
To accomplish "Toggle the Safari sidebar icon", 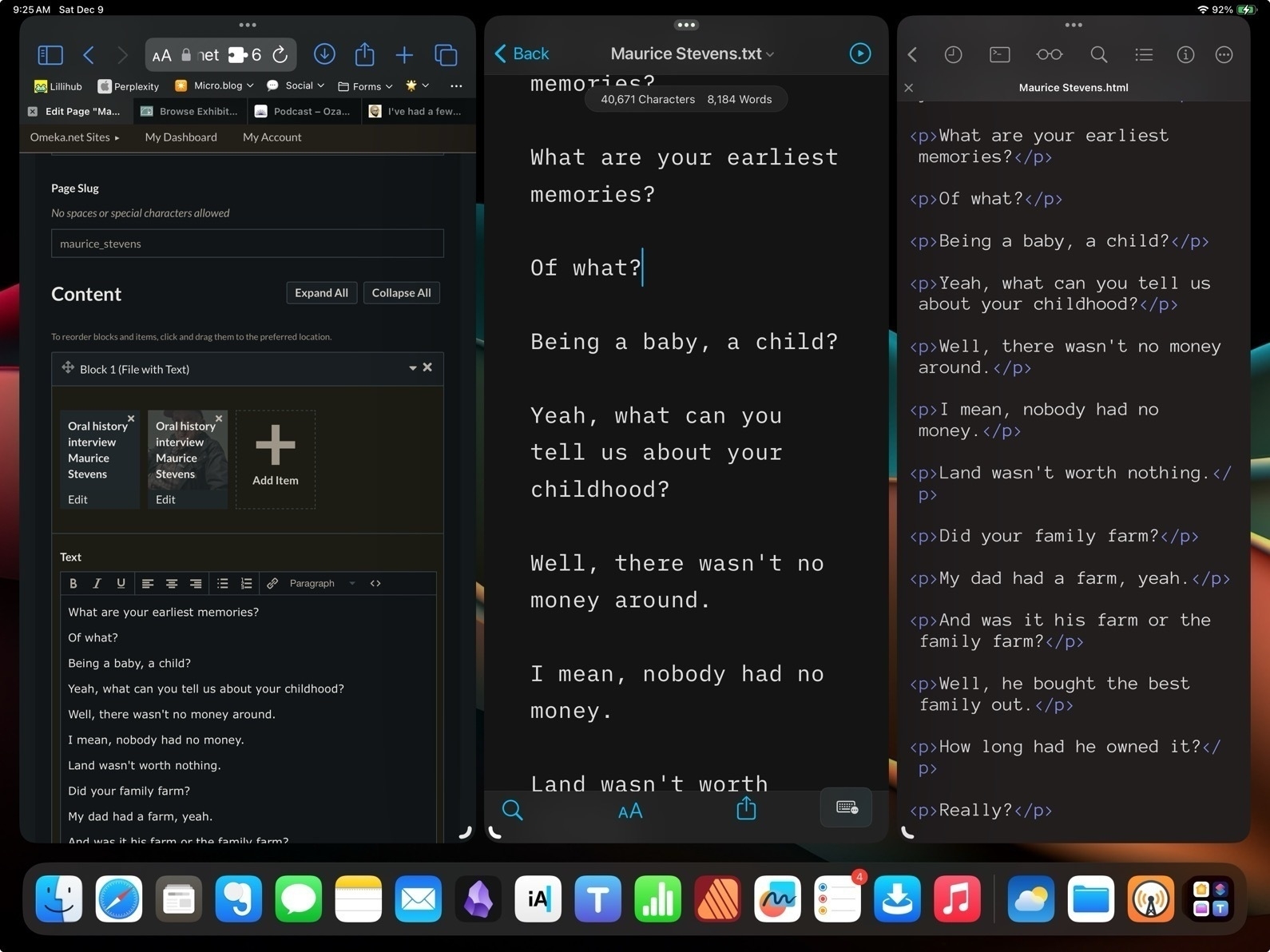I will coord(50,55).
